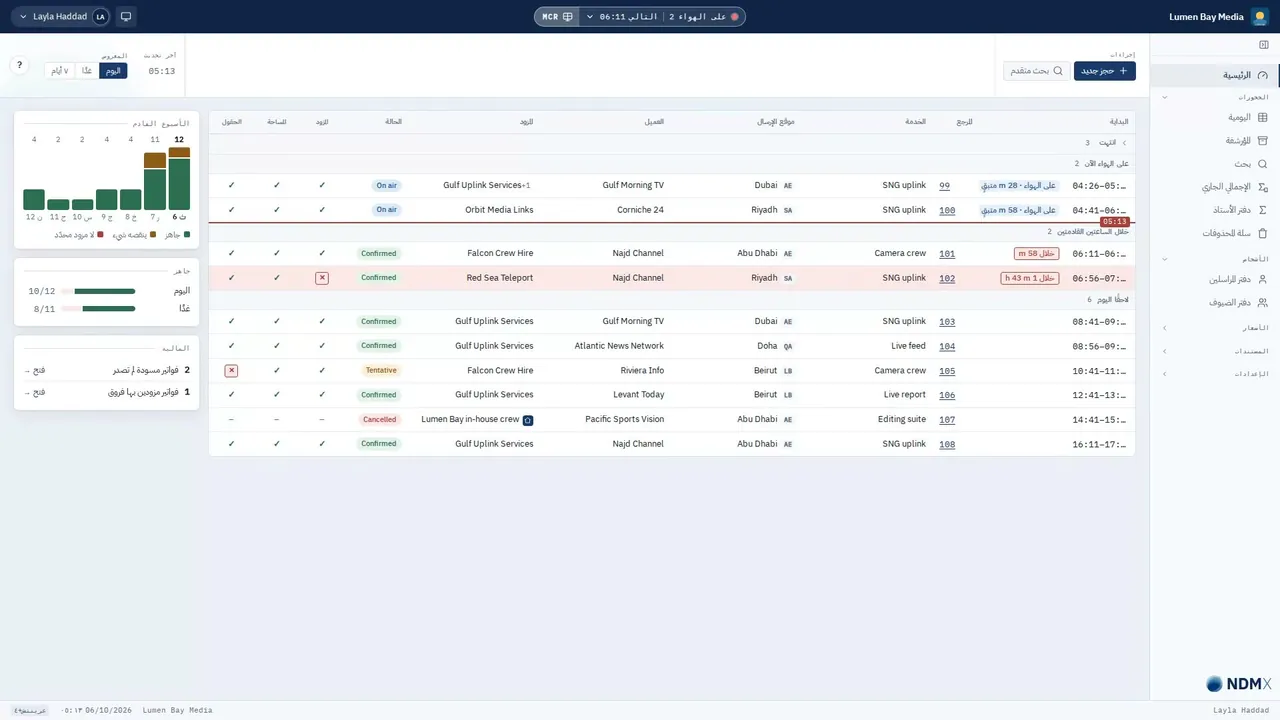Viewport: 1280px width, 720px height.
Task: Open دفتر الأستاذ ledger sigma icon
Action: tap(1262, 210)
